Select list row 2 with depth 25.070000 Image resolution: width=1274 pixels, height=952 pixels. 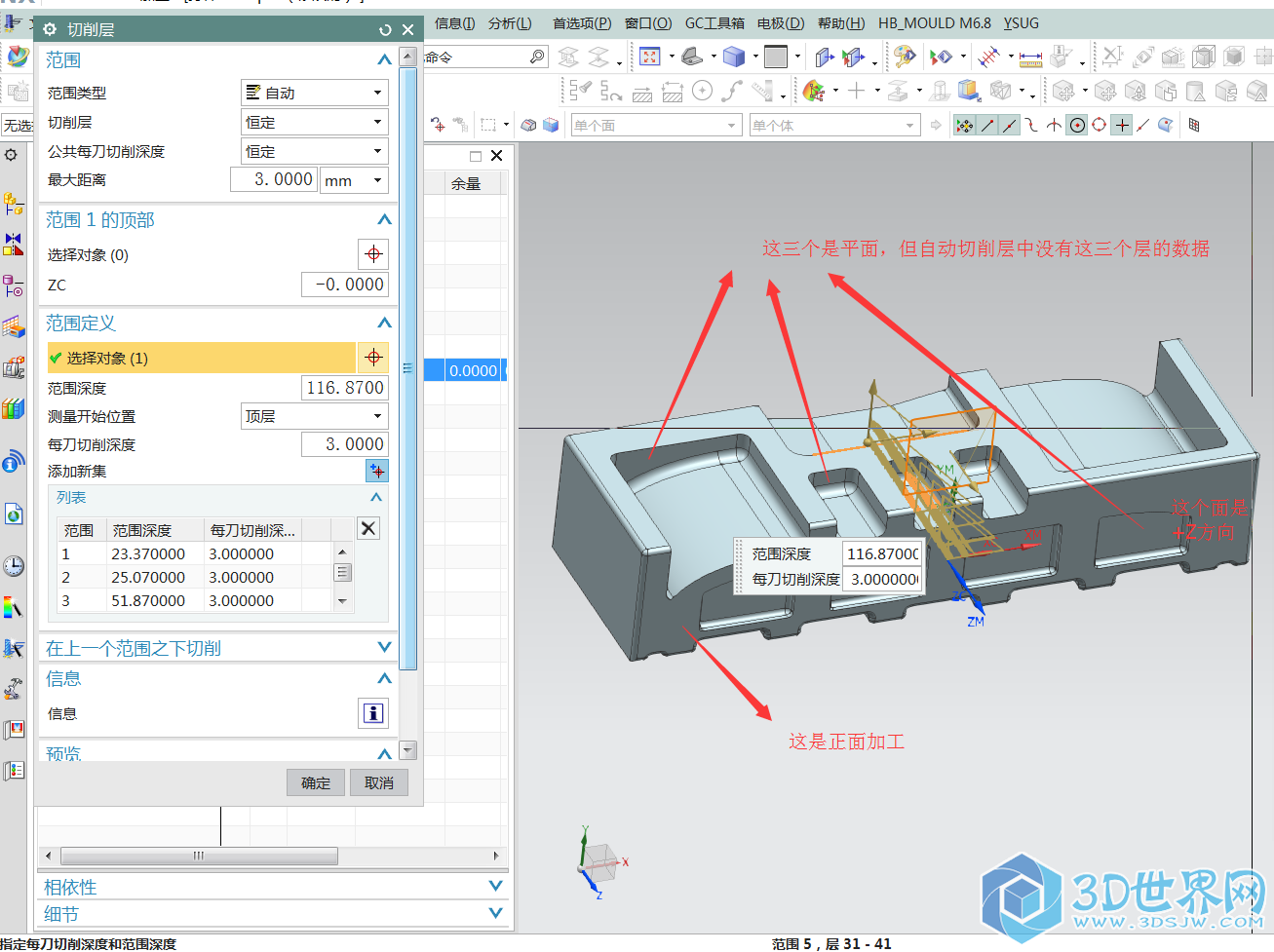pos(195,577)
